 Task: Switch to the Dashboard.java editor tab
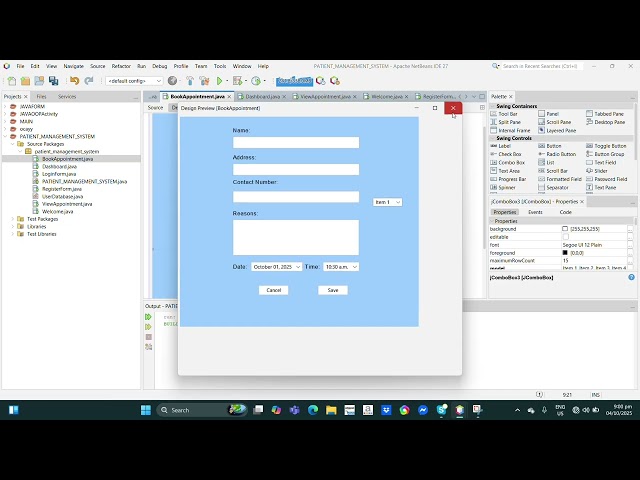click(x=262, y=97)
